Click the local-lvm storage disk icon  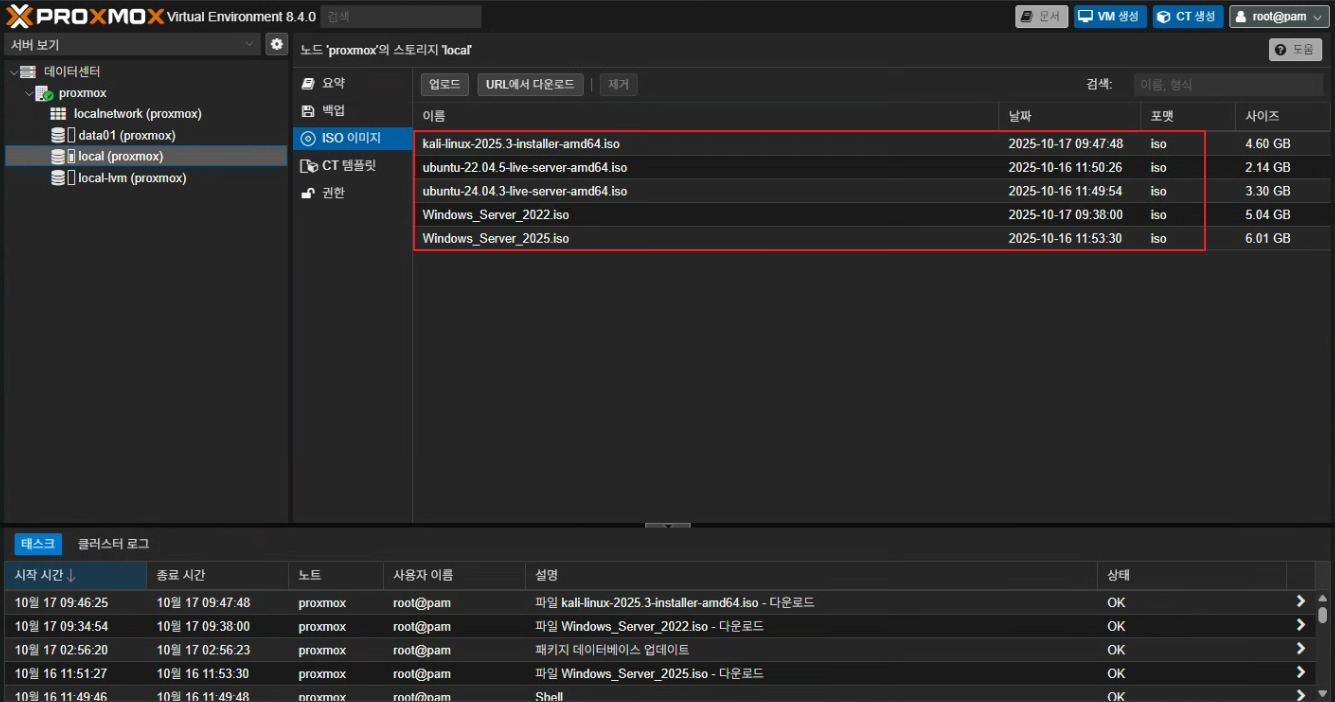59,178
